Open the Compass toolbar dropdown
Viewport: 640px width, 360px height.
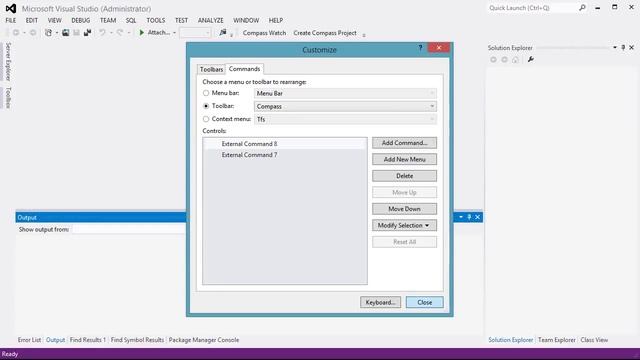click(x=345, y=106)
